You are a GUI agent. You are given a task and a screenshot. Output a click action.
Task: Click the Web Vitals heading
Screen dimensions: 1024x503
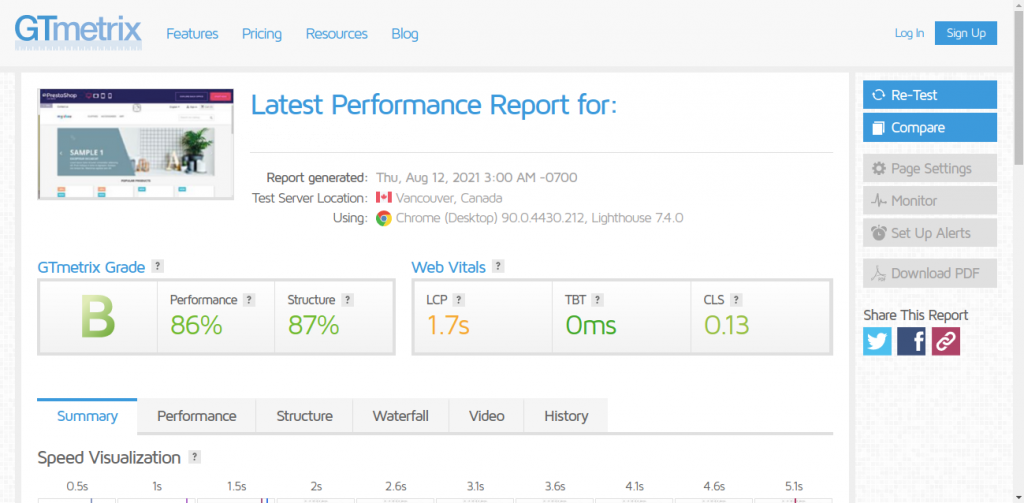coord(449,267)
